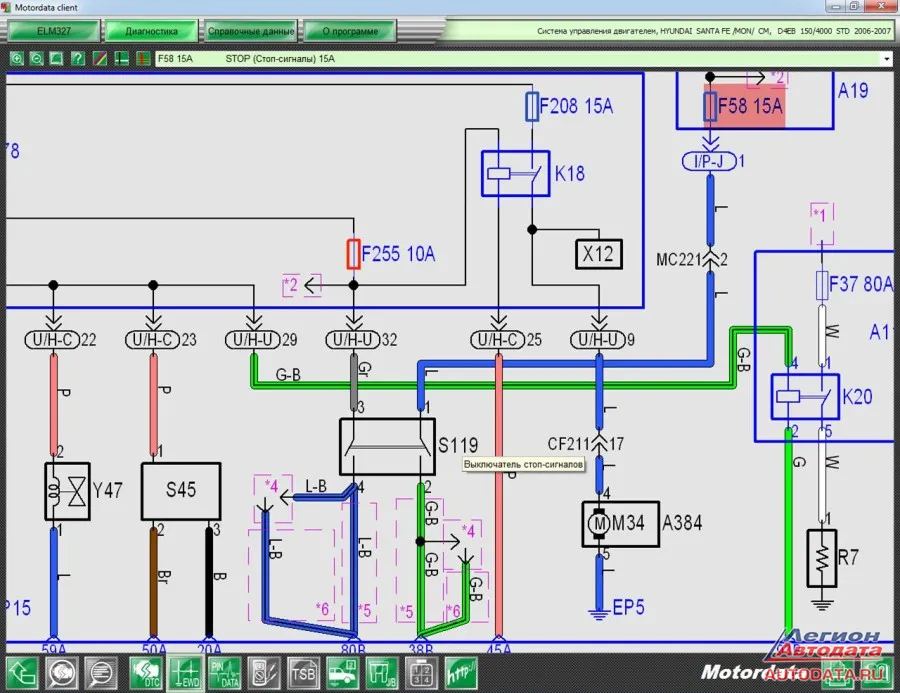Open the PIN DATA icon
900x693 pixels.
(224, 672)
